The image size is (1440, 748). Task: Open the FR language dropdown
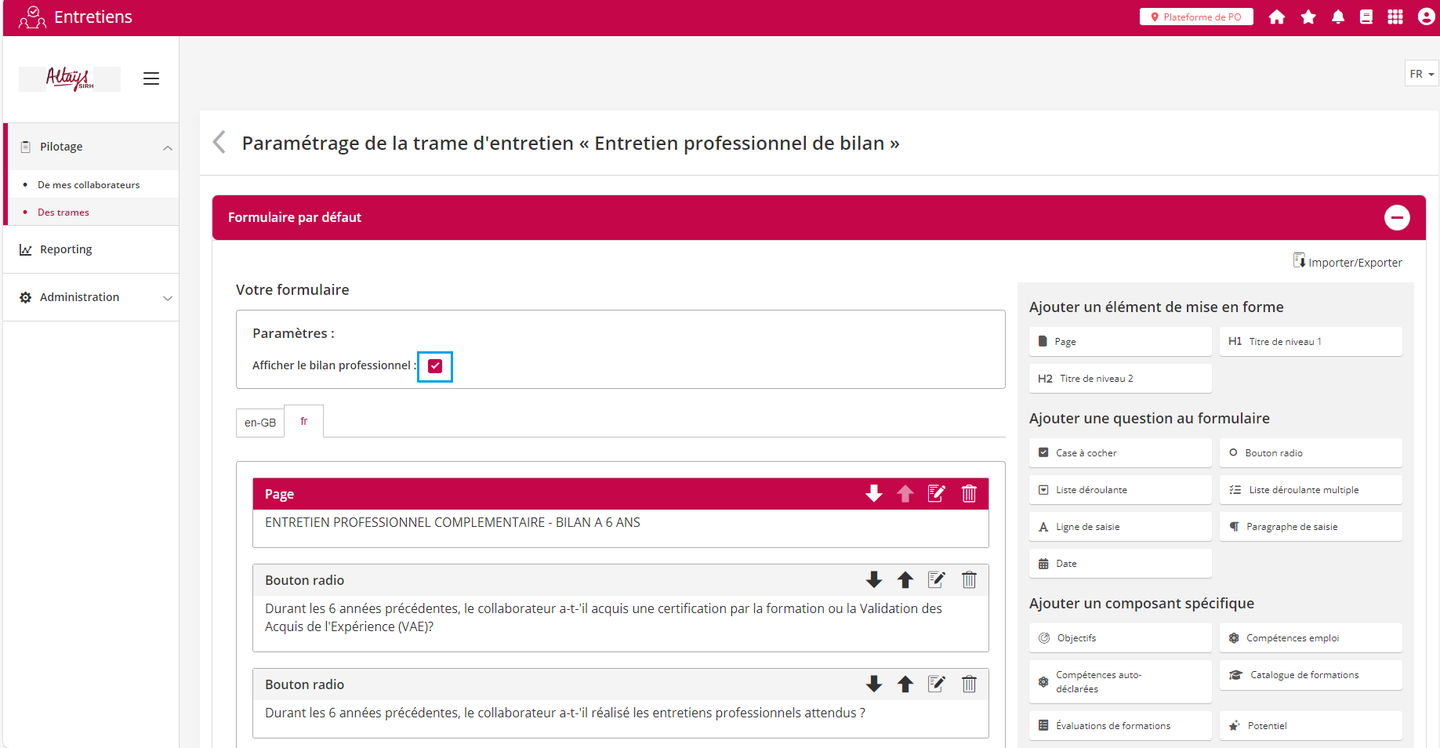(x=1421, y=74)
